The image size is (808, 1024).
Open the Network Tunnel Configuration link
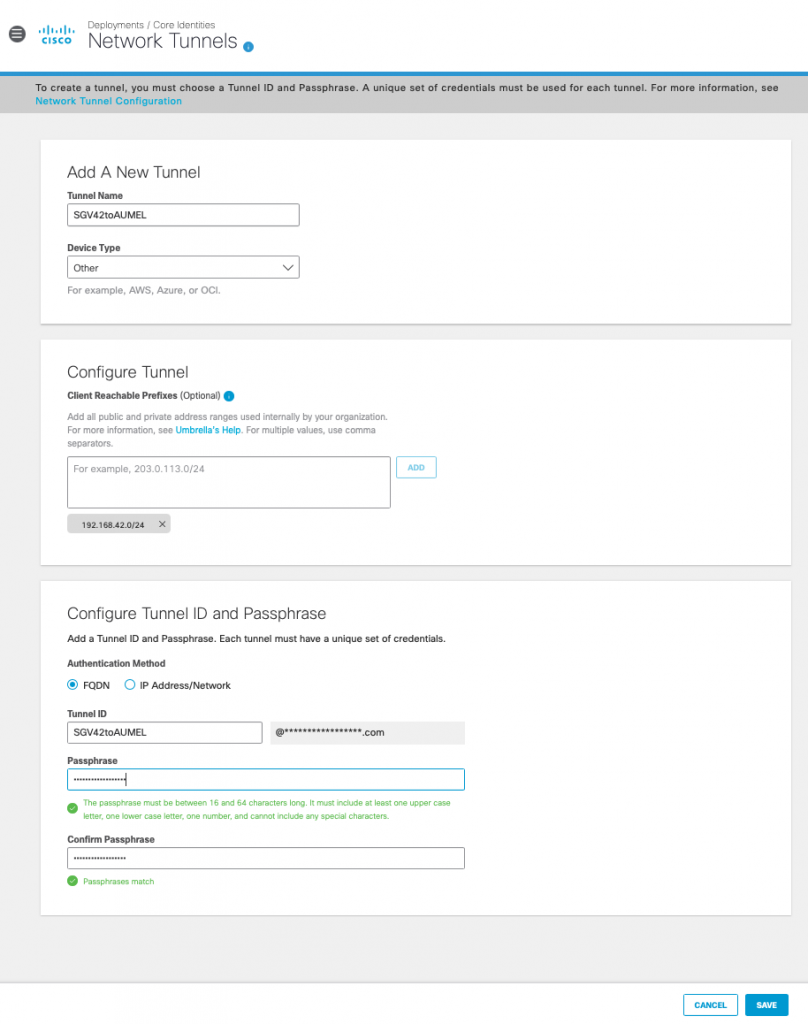tap(108, 101)
